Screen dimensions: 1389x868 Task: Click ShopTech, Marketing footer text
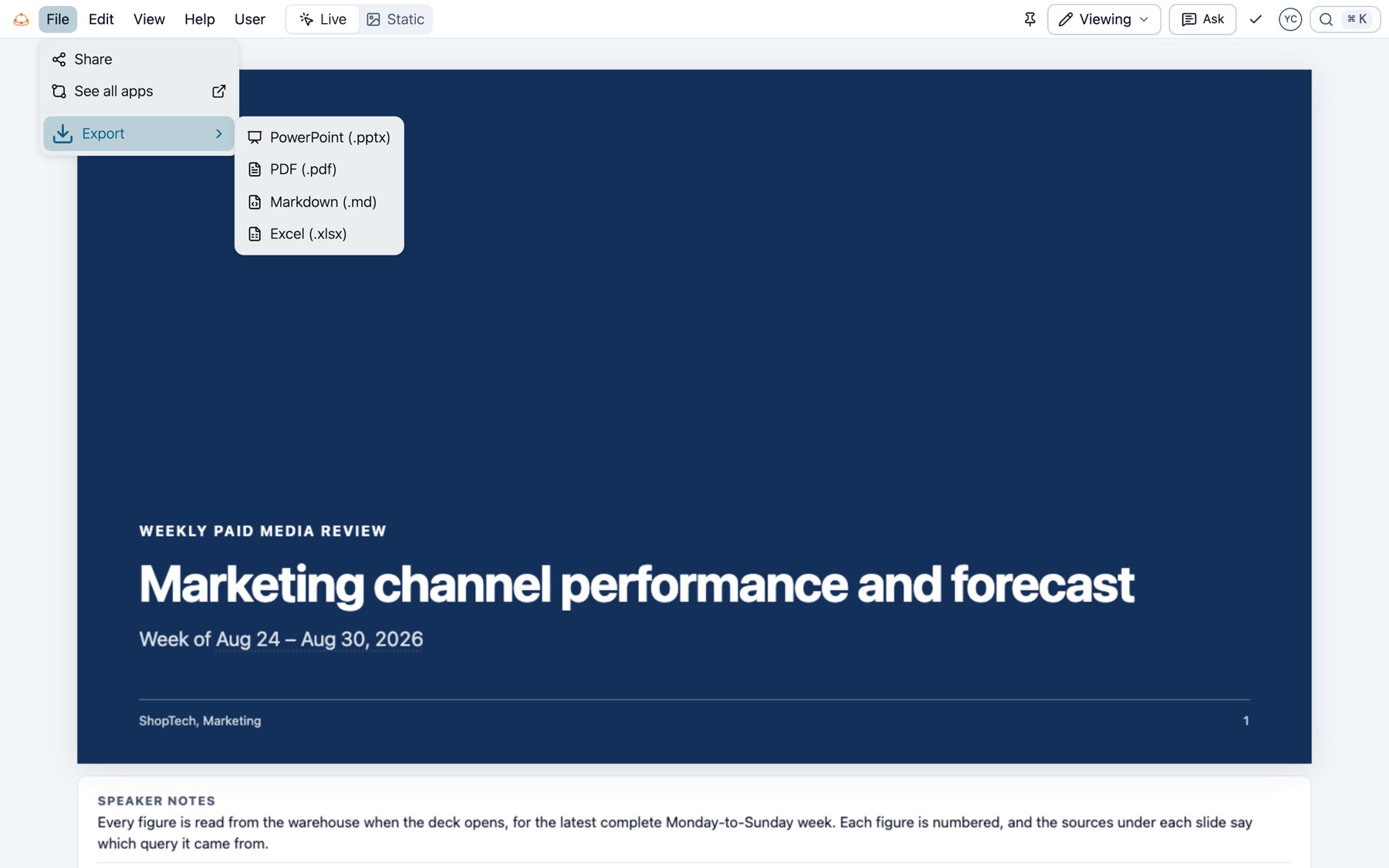click(x=200, y=721)
